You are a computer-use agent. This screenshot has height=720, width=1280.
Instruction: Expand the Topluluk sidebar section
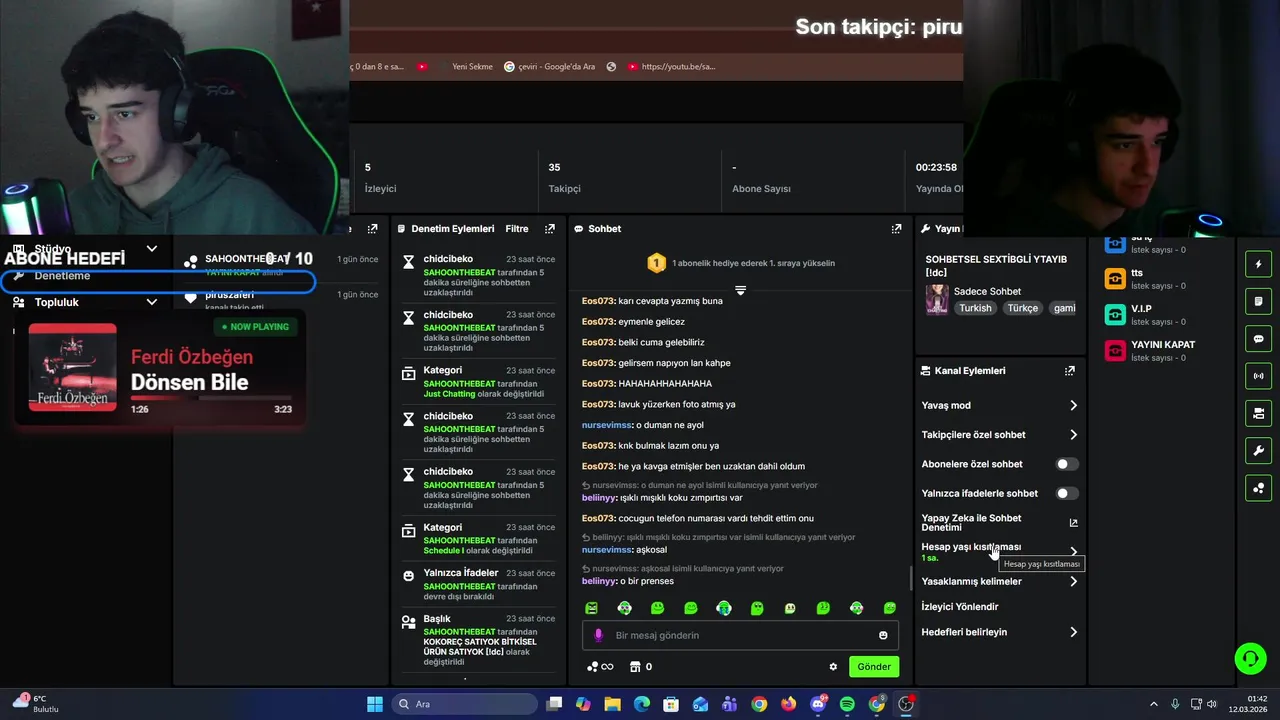click(x=152, y=302)
